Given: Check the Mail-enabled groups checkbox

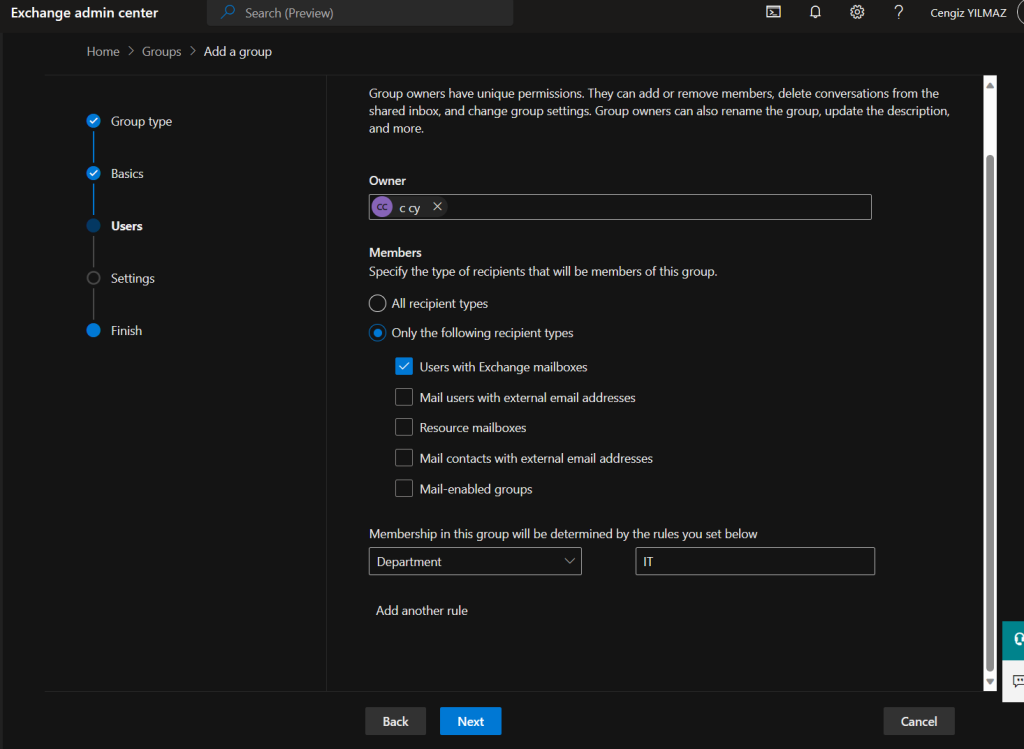Looking at the screenshot, I should tap(404, 489).
